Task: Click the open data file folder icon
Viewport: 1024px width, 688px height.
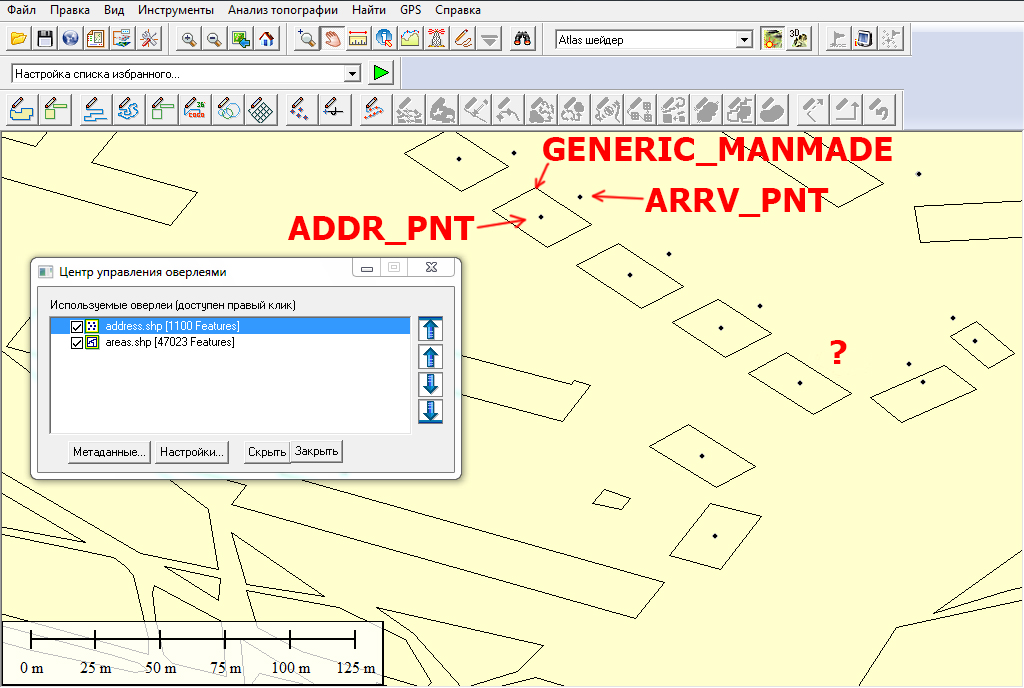Action: 19,39
